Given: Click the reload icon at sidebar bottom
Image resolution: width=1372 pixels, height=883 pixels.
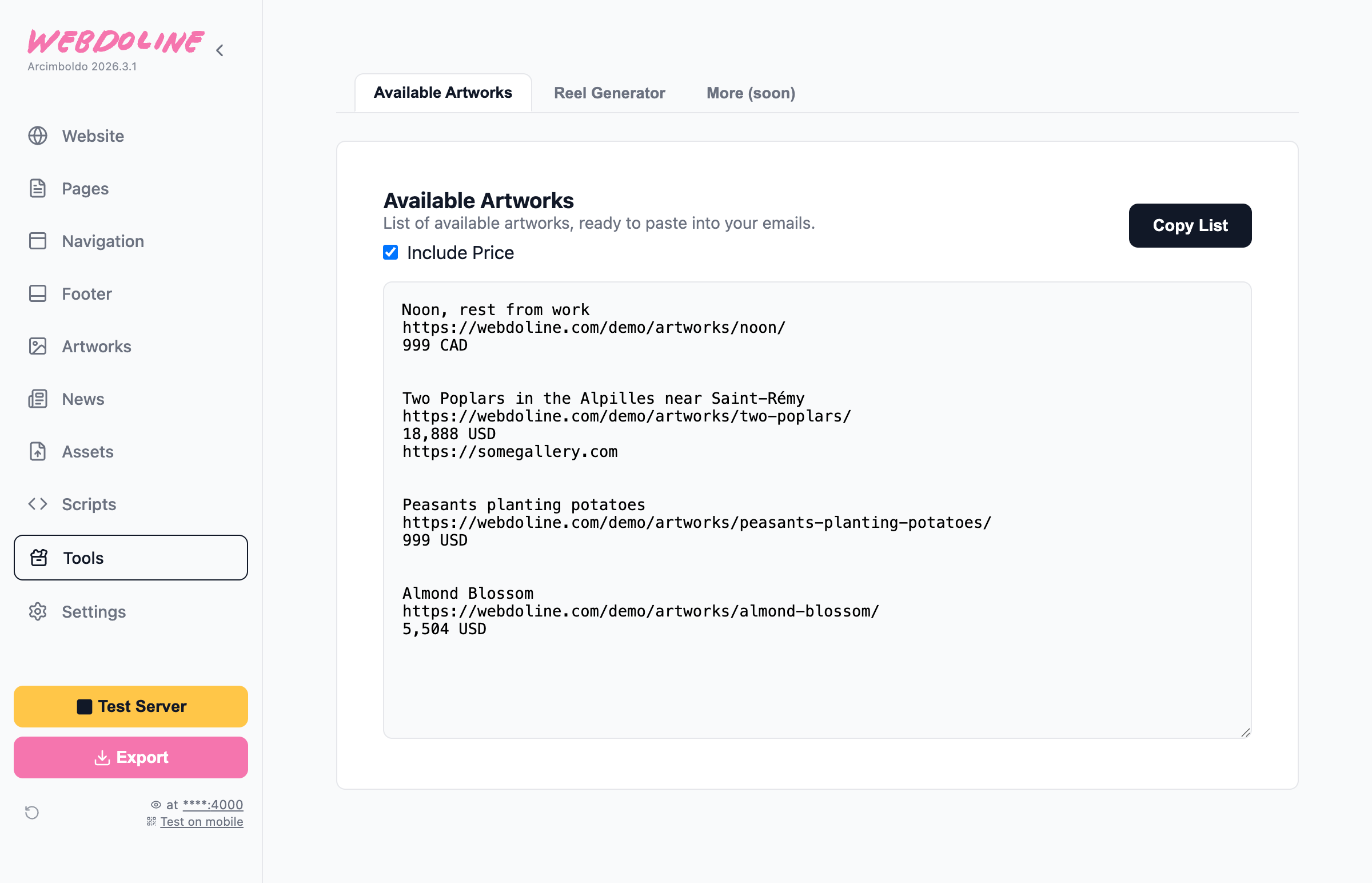Looking at the screenshot, I should pos(32,813).
